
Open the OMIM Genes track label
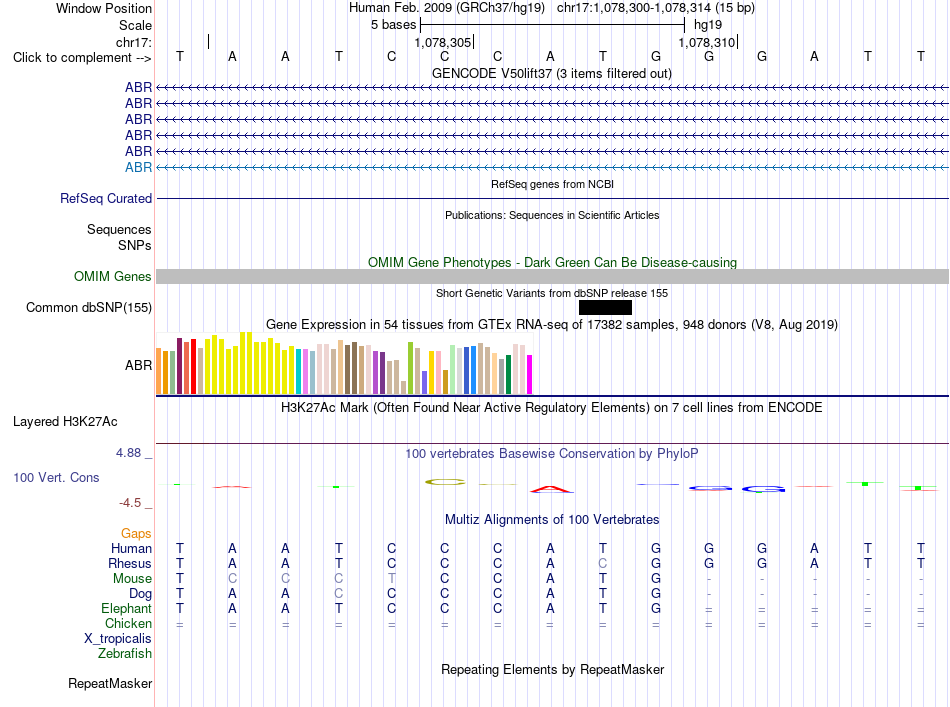(x=113, y=276)
